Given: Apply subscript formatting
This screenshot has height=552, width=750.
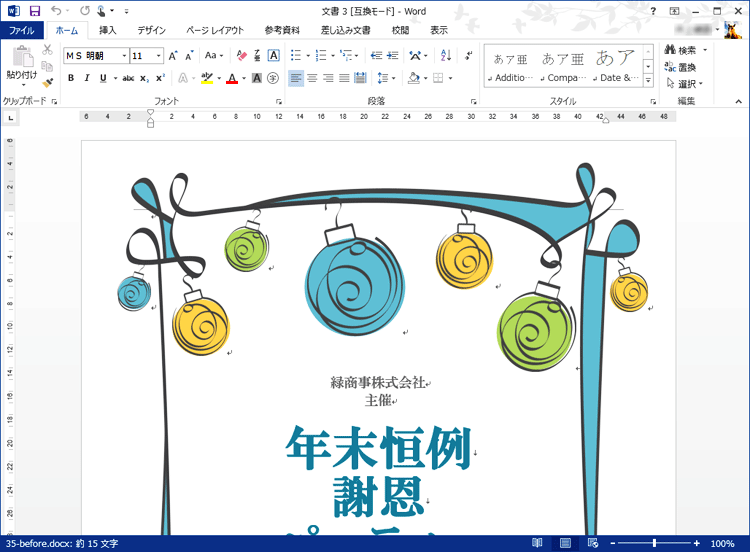Looking at the screenshot, I should point(144,78).
